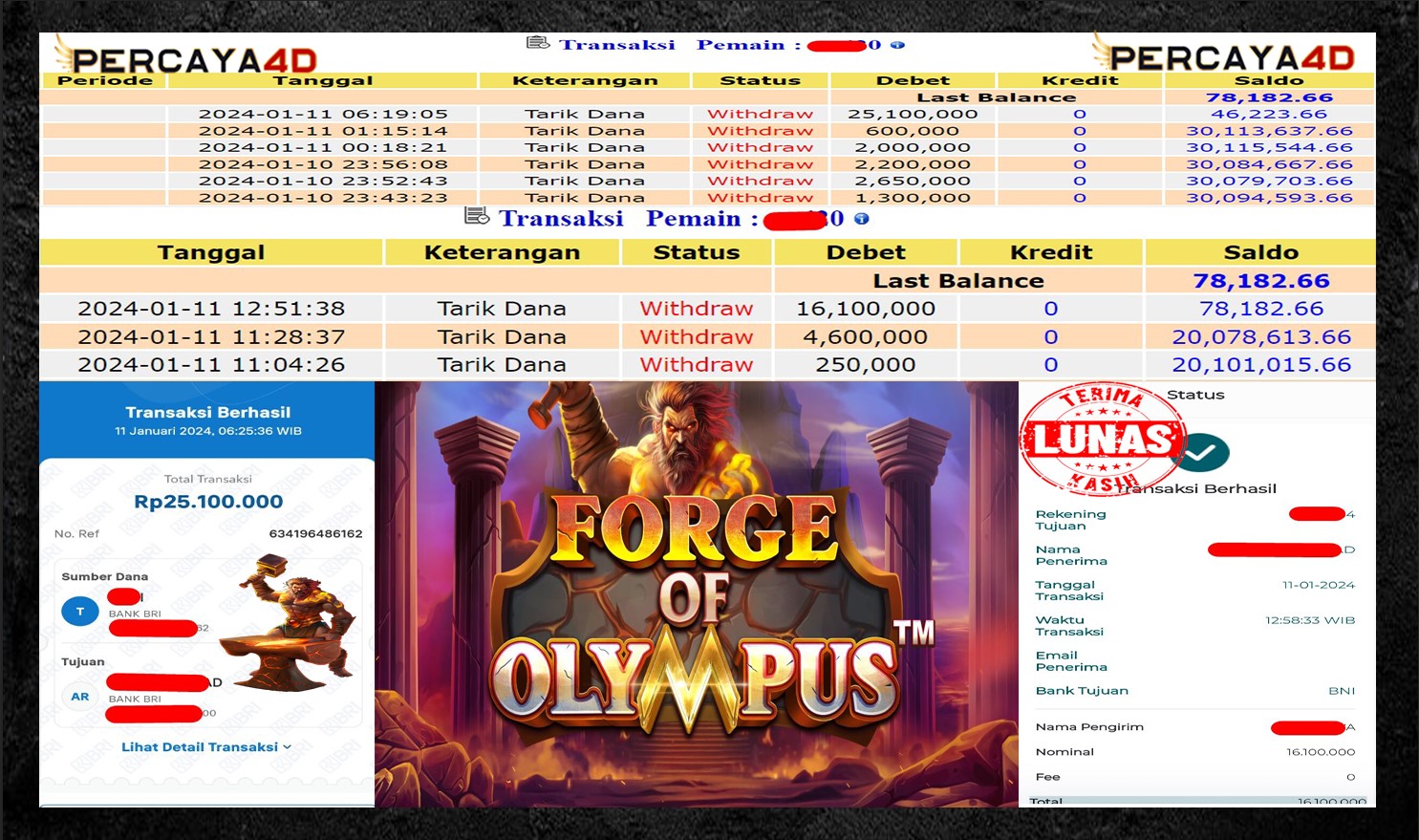The image size is (1419, 840).
Task: Click the info icon in the small Transaksi header
Action: 897,45
